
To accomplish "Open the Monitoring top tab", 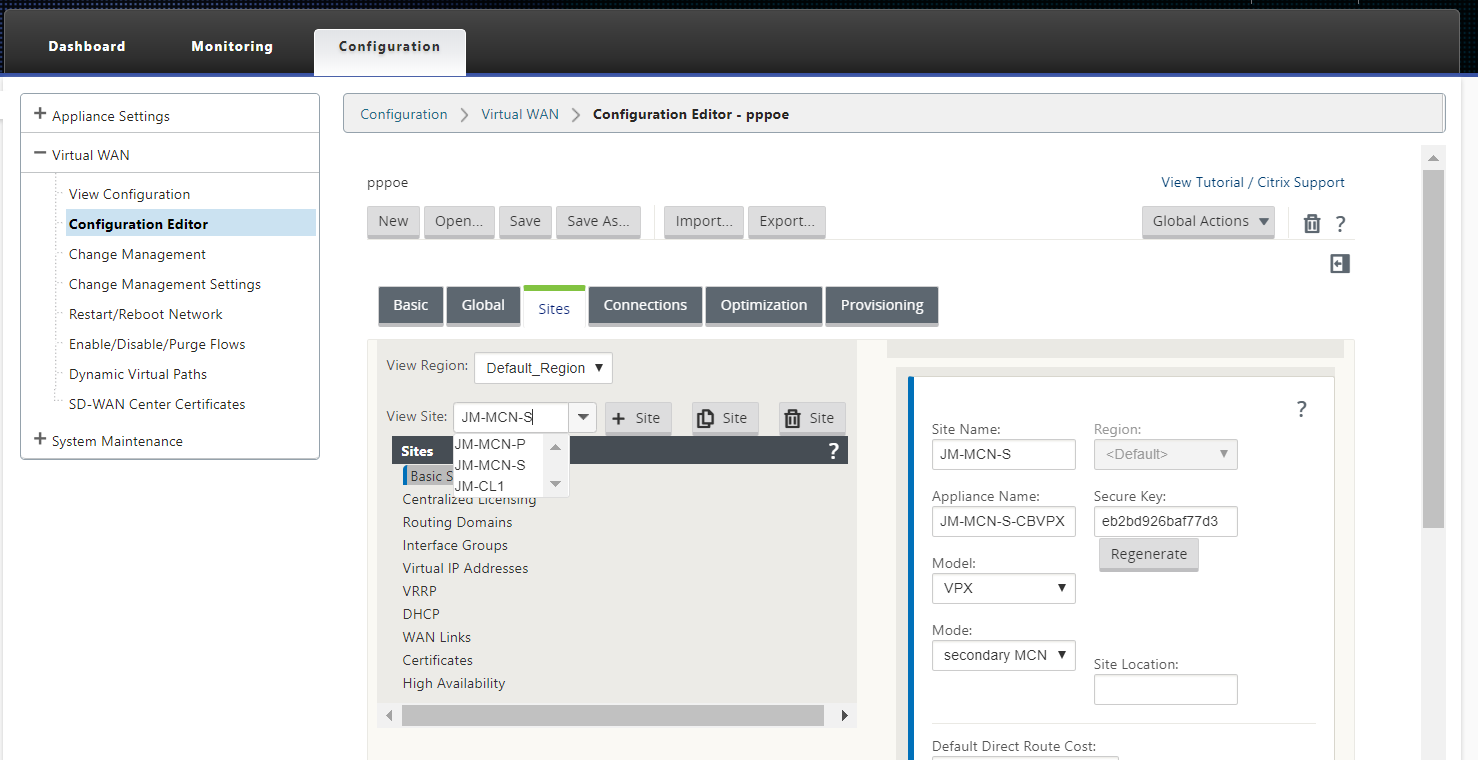I will pyautogui.click(x=232, y=46).
